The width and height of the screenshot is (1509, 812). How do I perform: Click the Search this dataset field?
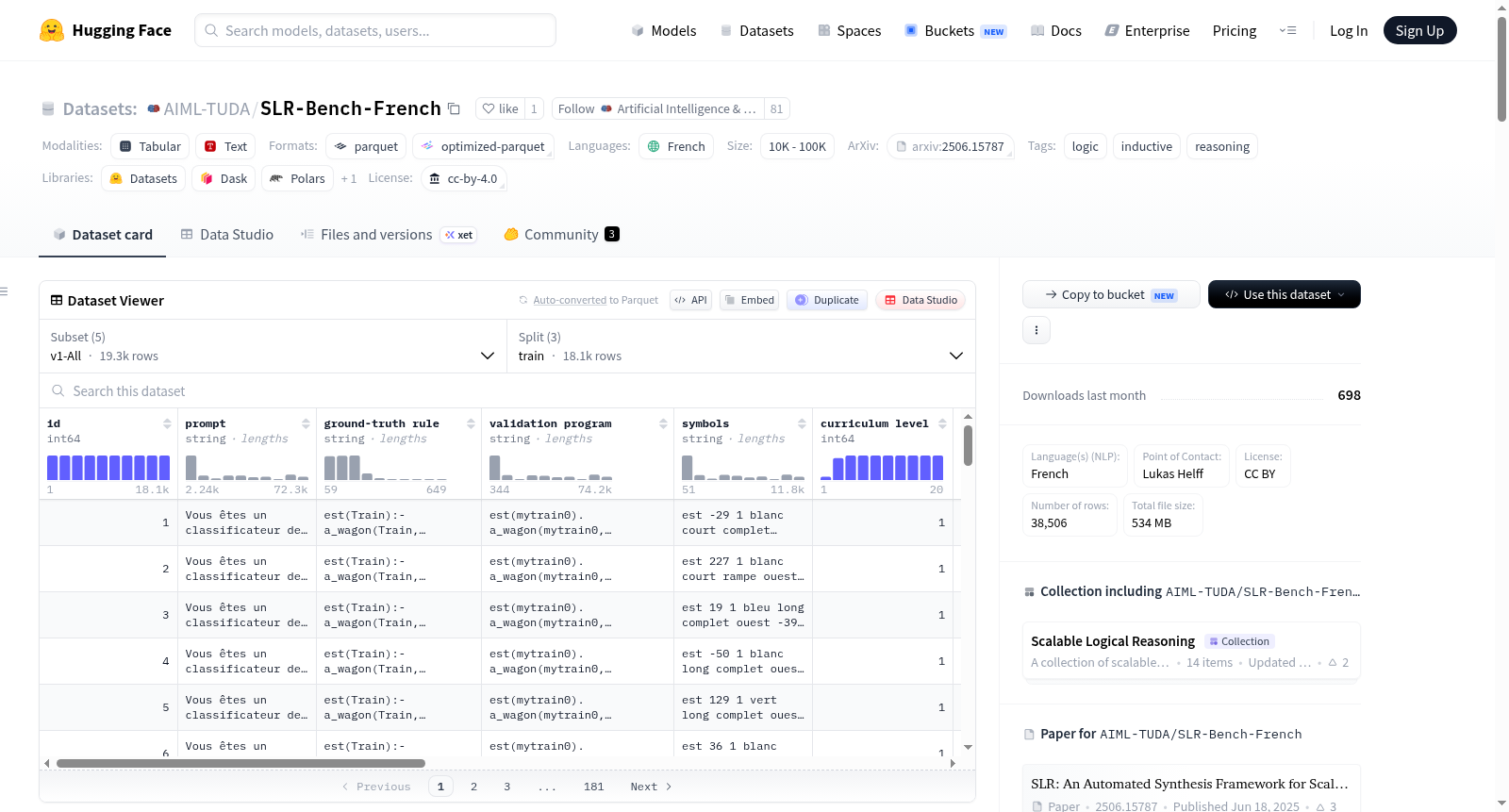tap(507, 390)
